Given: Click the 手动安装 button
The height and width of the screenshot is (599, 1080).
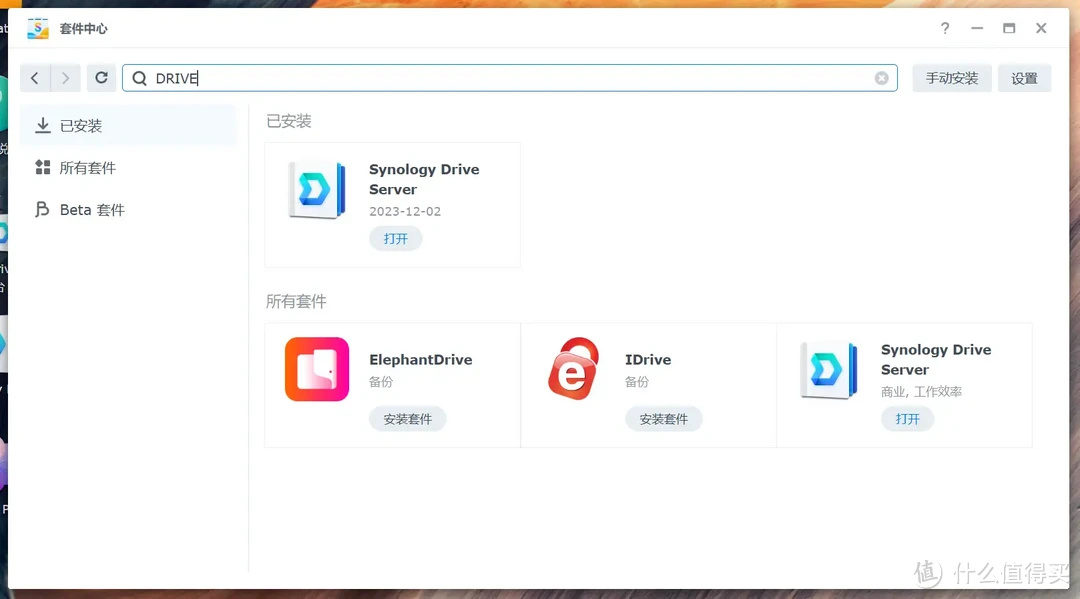Looking at the screenshot, I should tap(951, 77).
